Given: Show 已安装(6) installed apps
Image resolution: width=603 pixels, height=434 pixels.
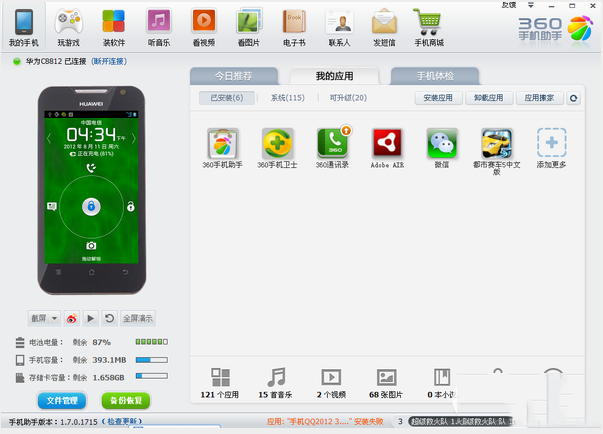Looking at the screenshot, I should [227, 98].
